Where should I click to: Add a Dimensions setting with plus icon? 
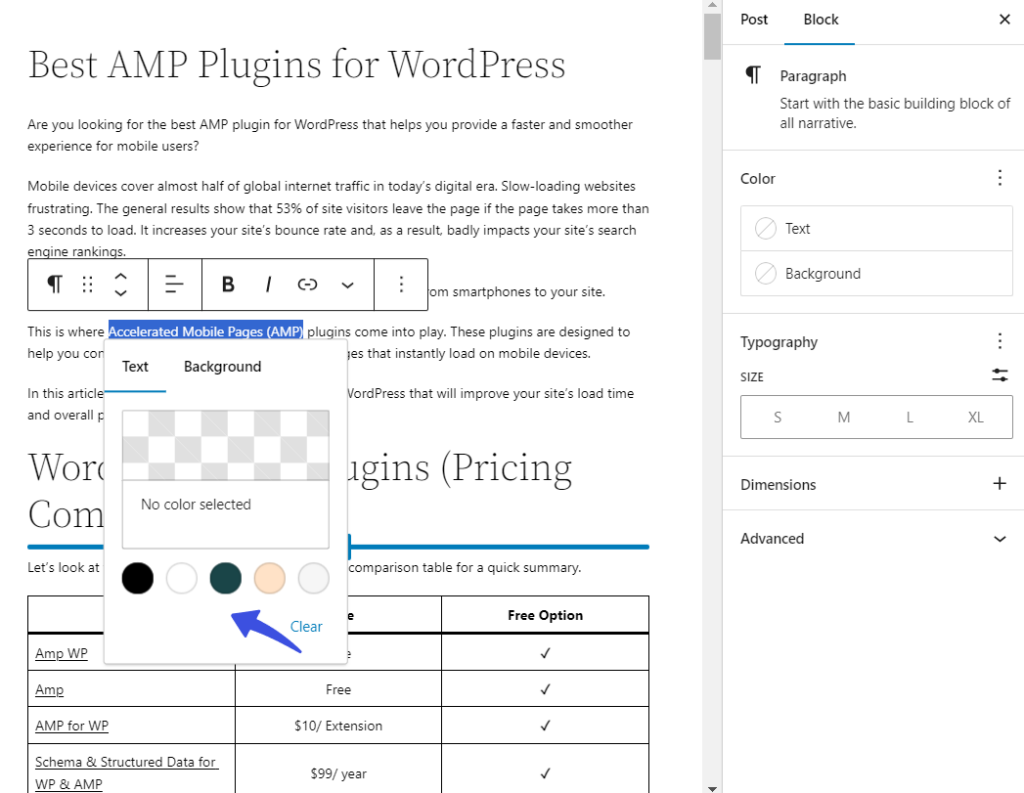point(999,483)
